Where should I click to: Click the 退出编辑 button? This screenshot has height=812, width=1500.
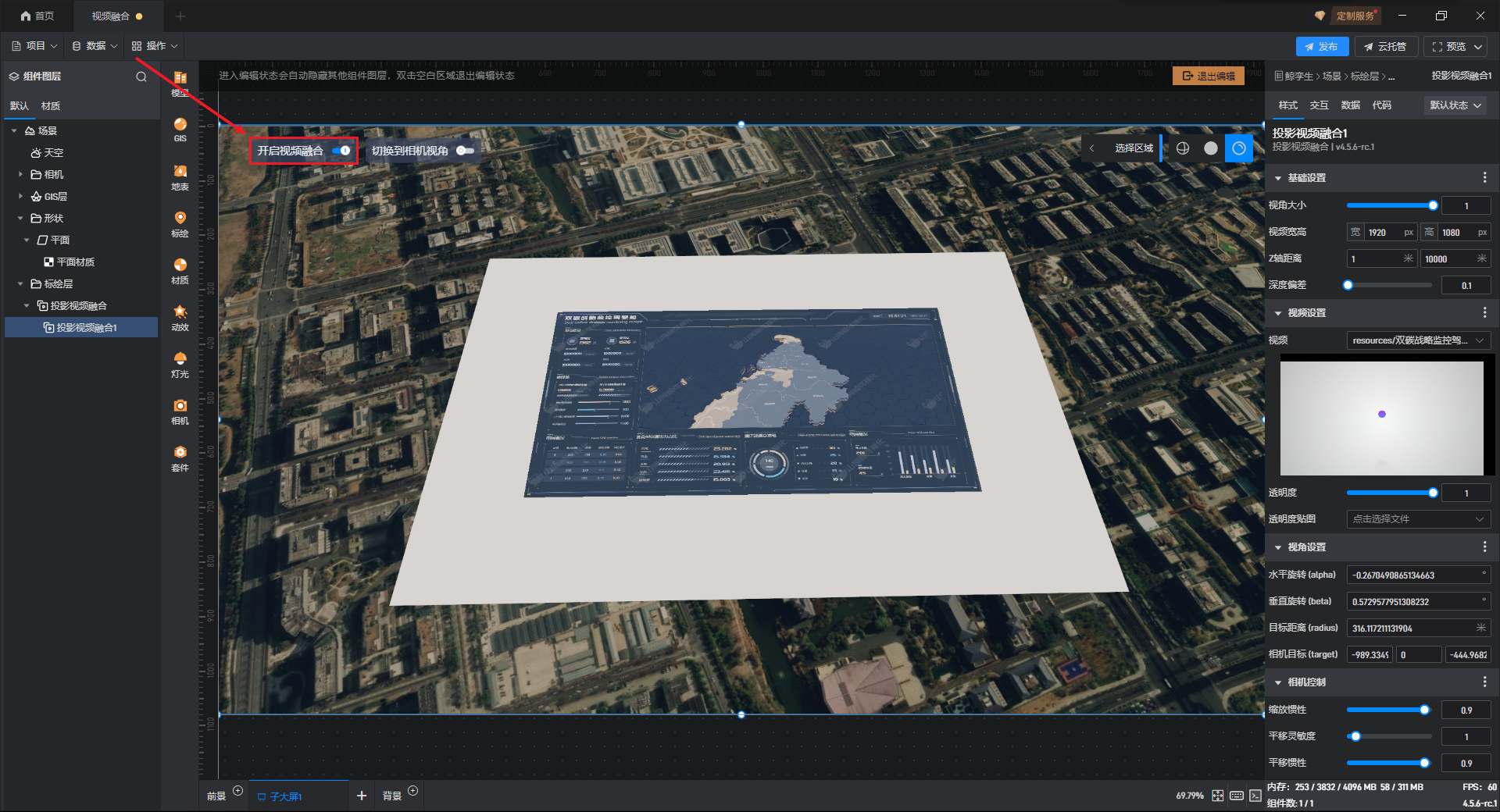(1208, 76)
